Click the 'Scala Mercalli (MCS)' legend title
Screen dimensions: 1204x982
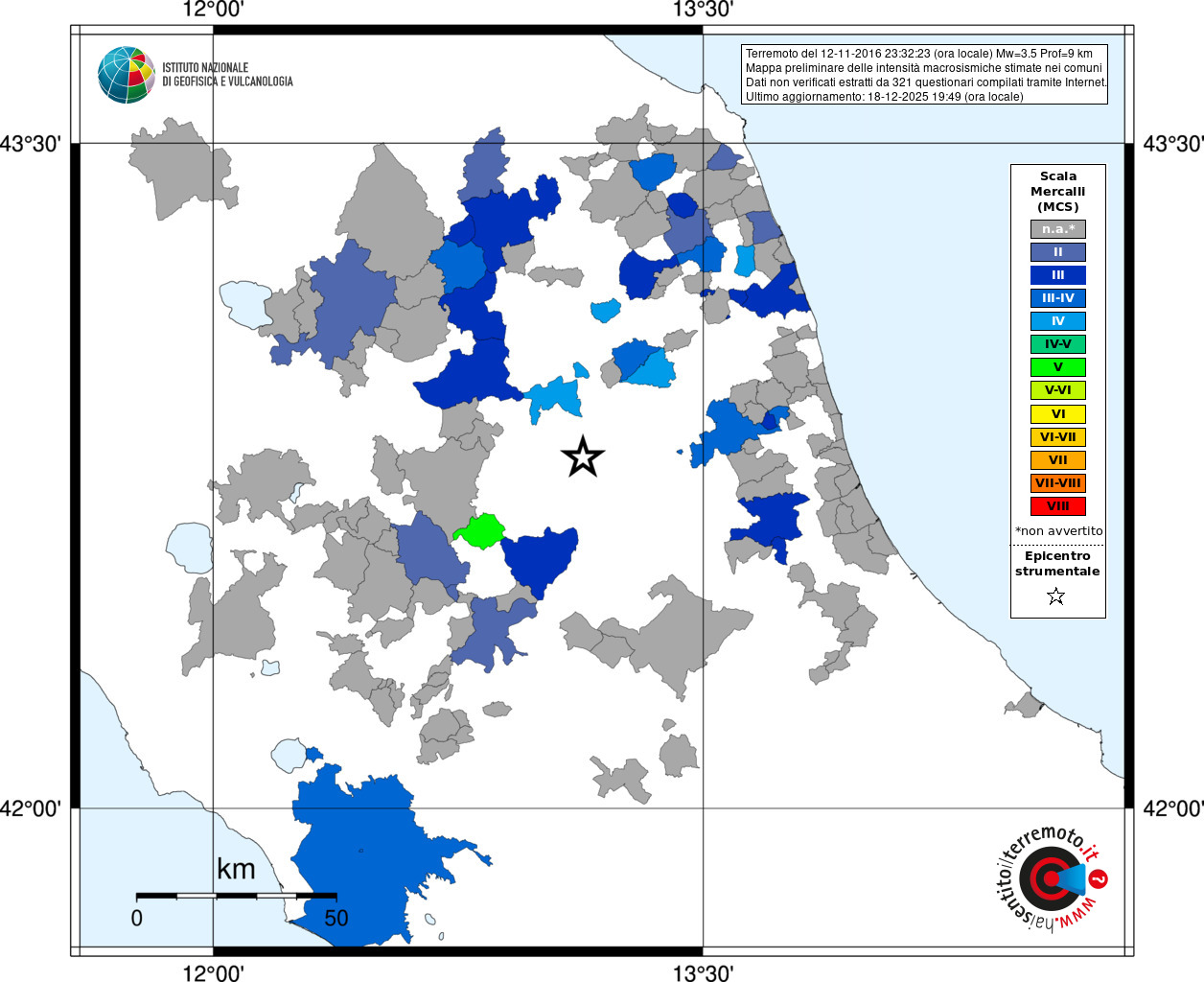click(x=1057, y=192)
